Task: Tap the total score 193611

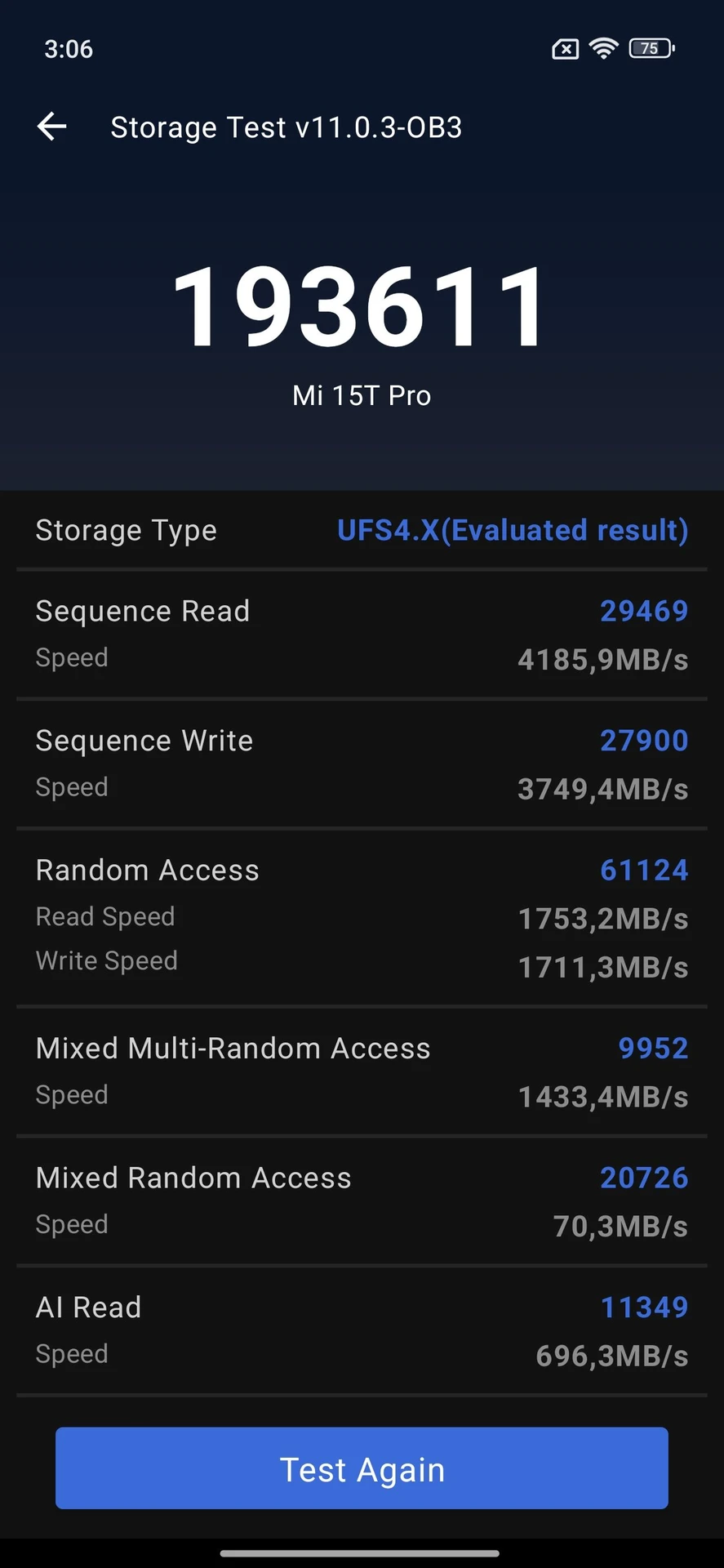Action: (x=361, y=308)
